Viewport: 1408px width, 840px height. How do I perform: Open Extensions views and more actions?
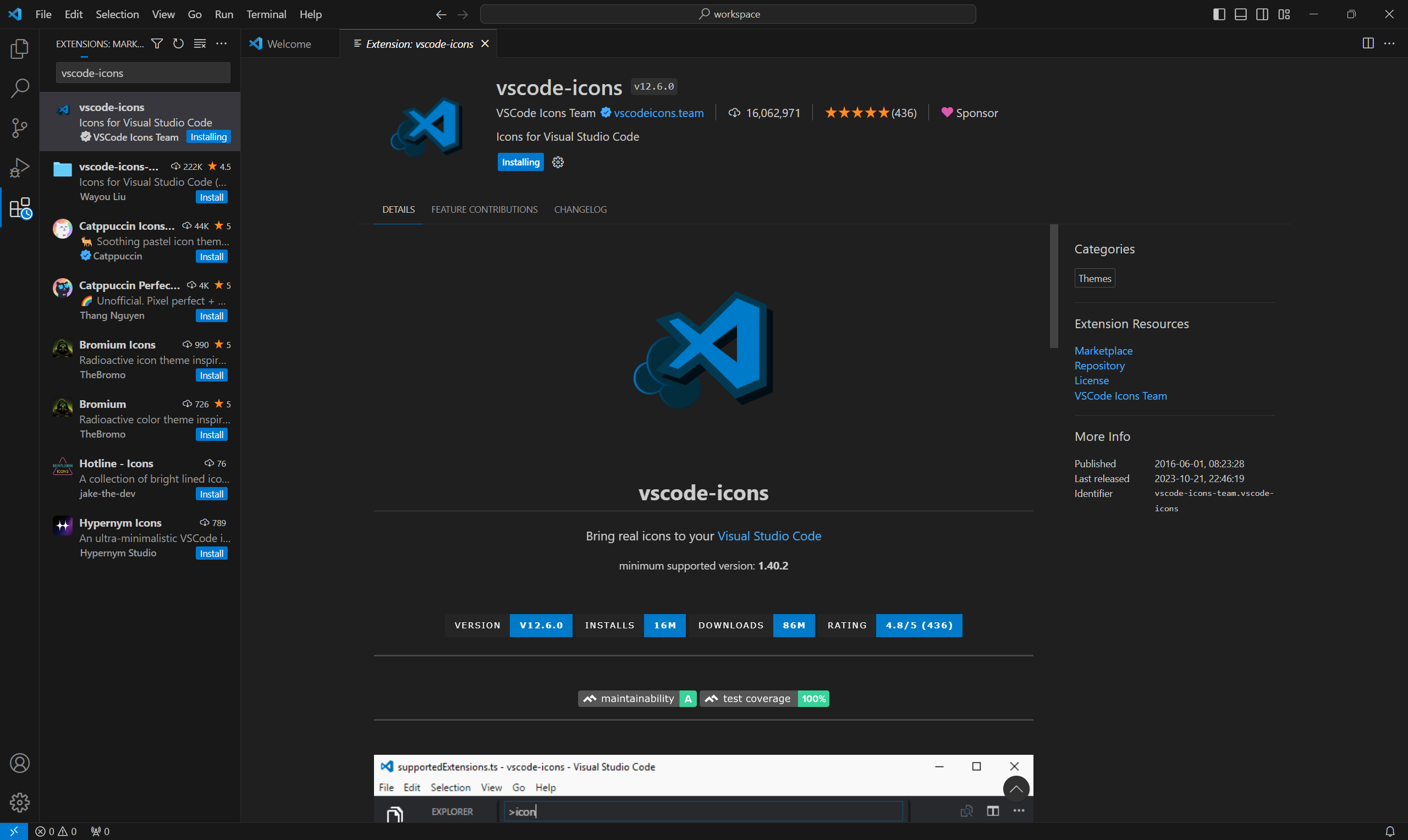coord(221,43)
